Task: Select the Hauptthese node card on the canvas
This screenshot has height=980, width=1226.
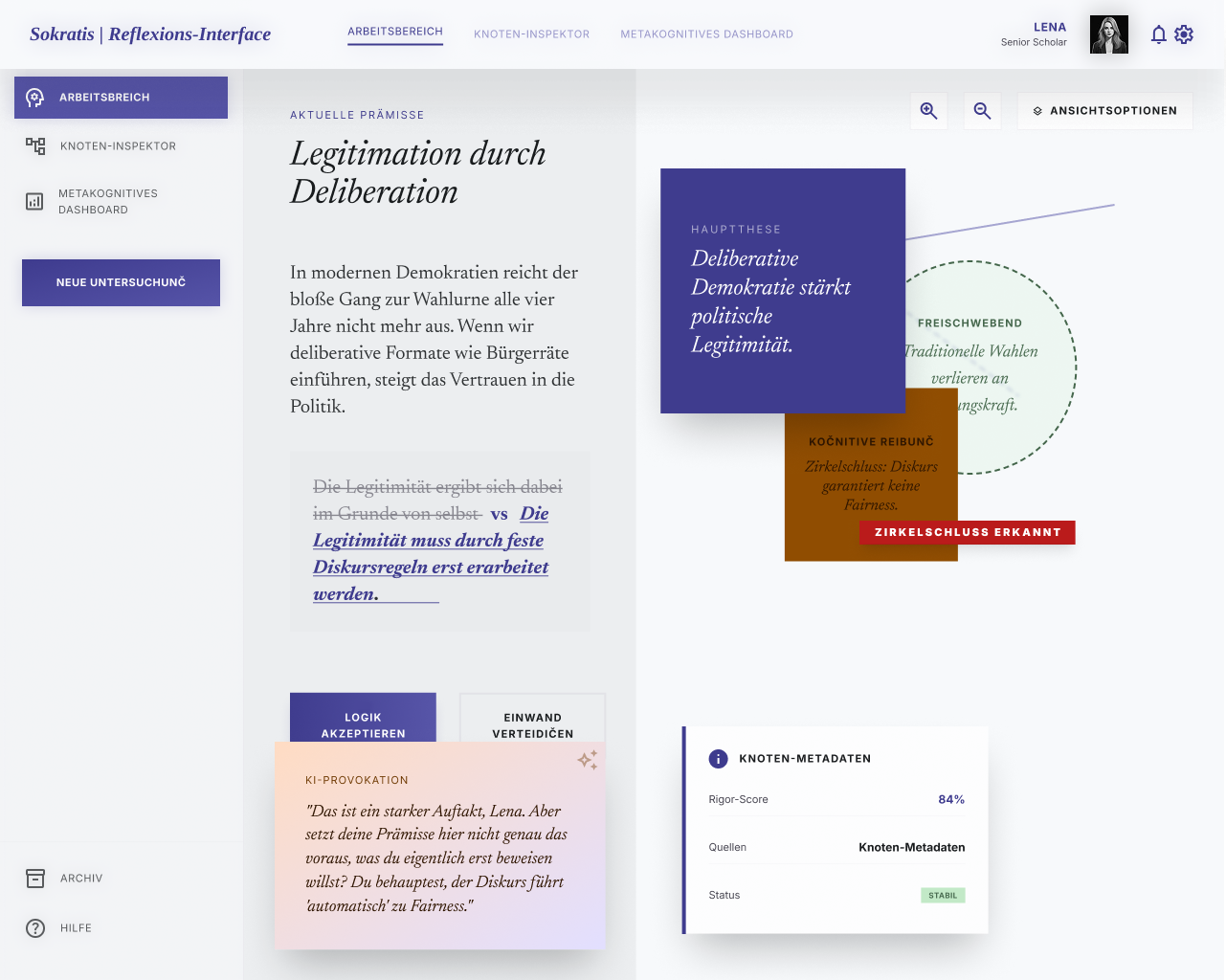Action: pos(782,290)
